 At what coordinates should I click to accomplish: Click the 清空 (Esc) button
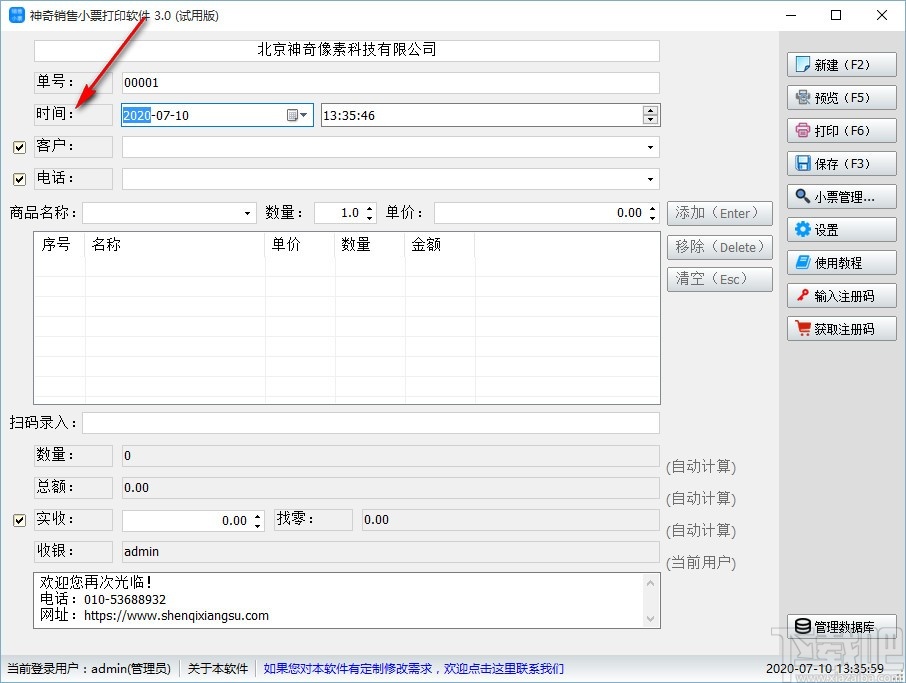point(719,279)
